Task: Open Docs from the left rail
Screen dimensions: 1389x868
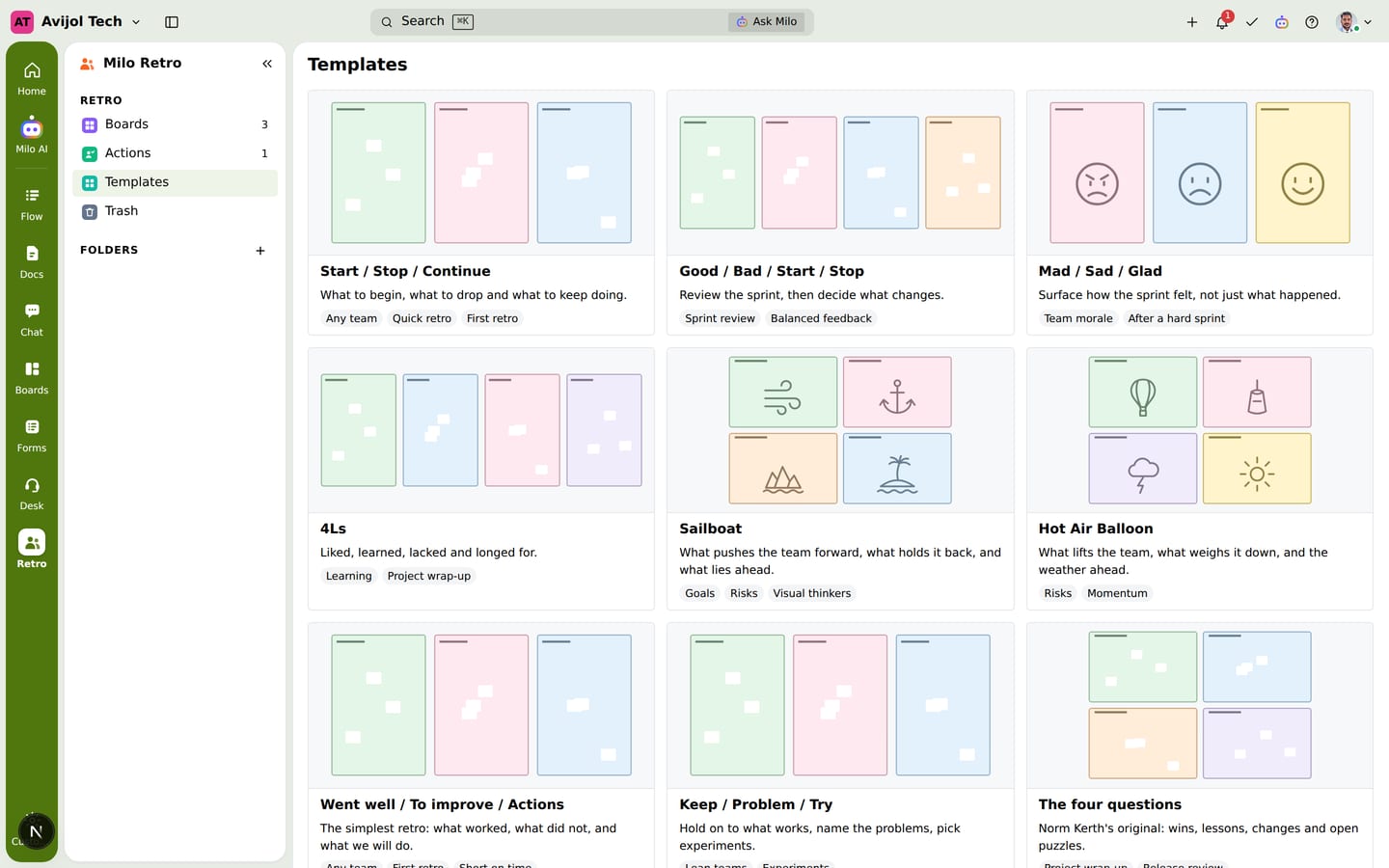Action: pos(32,261)
